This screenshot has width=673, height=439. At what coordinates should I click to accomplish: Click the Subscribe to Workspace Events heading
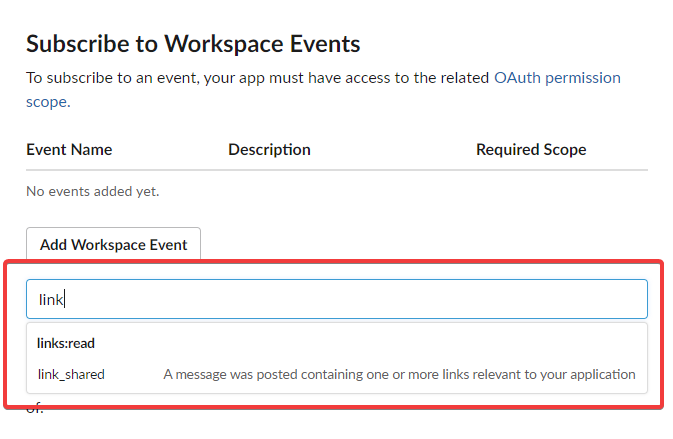193,44
